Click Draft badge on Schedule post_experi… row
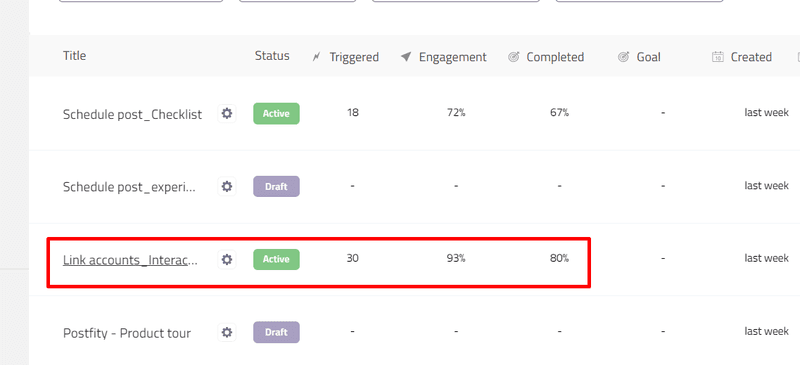This screenshot has height=365, width=800. tap(277, 186)
